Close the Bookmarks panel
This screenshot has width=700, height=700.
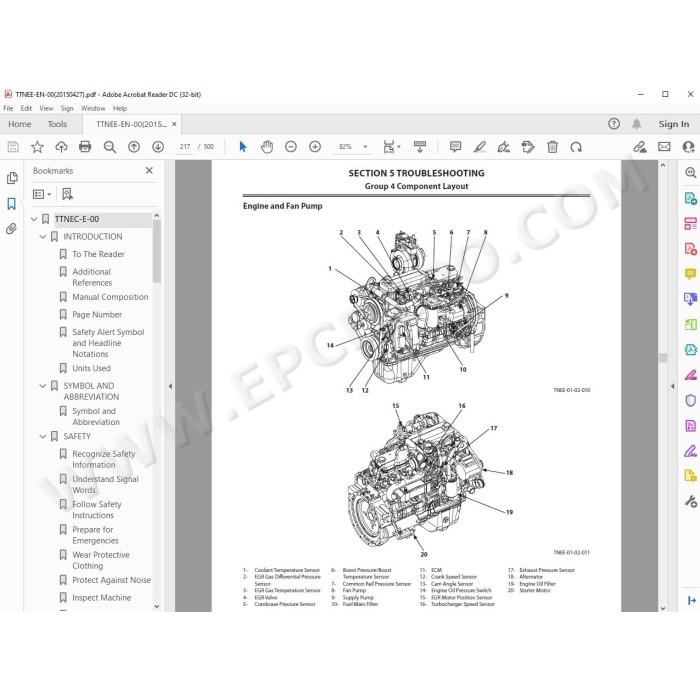coord(149,170)
